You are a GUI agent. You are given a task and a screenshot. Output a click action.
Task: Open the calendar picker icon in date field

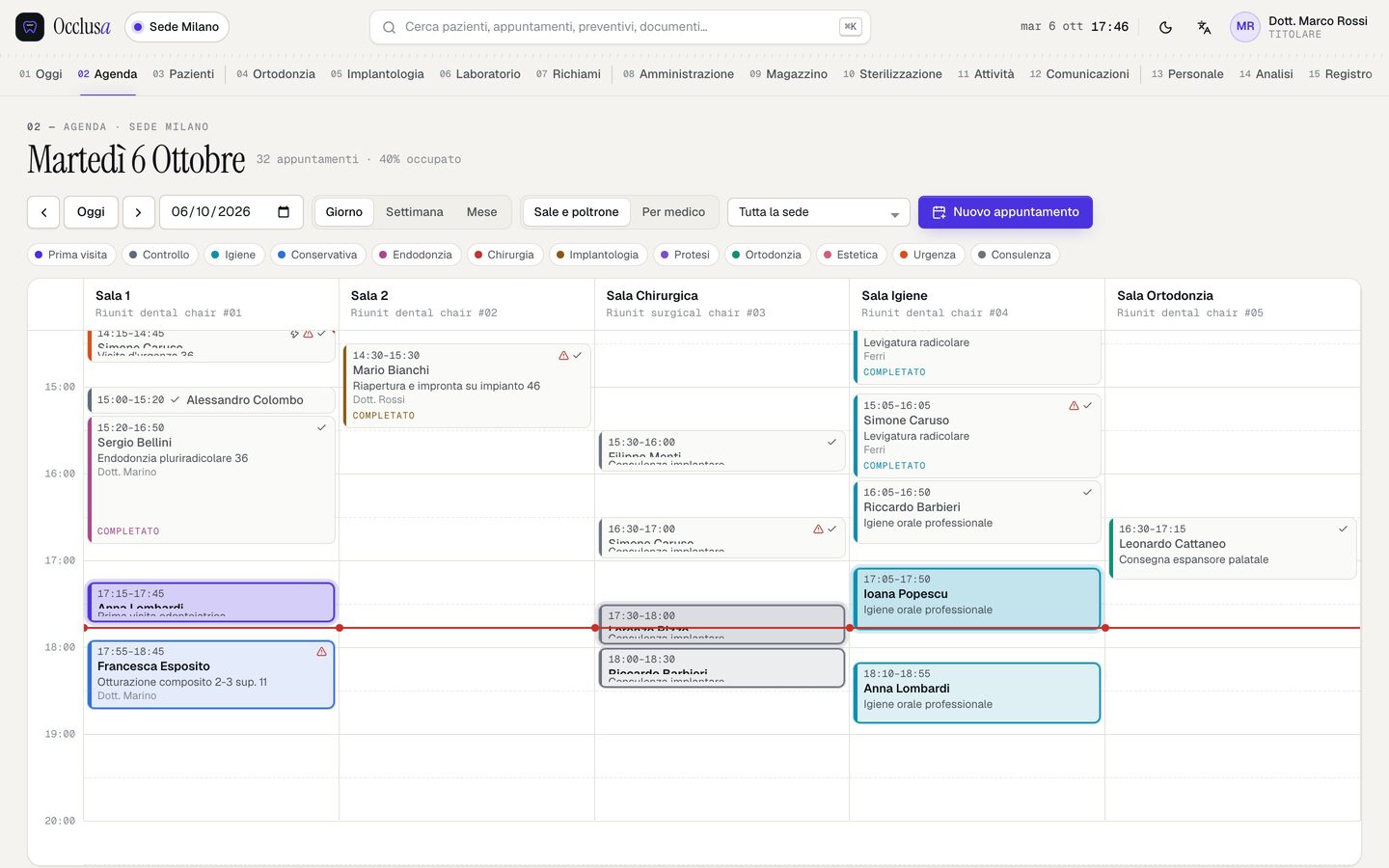[284, 212]
